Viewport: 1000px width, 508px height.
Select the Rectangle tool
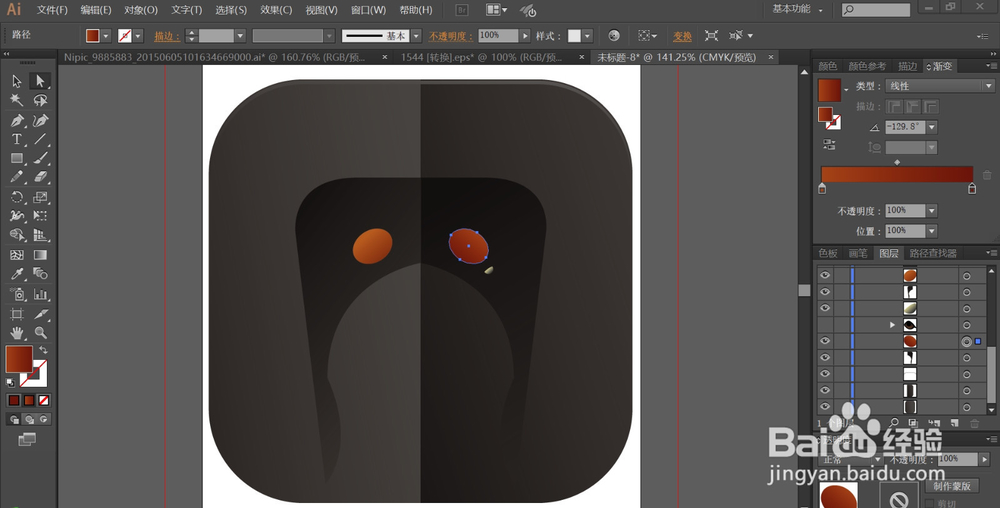click(17, 158)
